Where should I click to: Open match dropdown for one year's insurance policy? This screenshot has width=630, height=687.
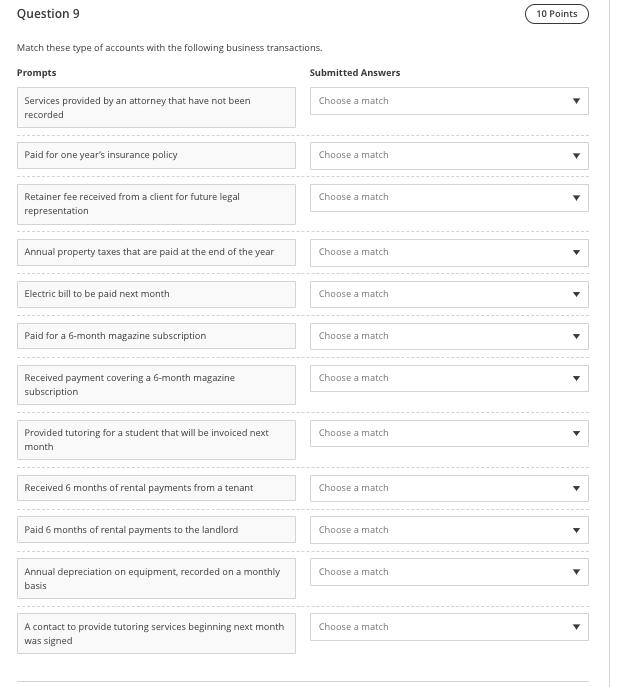(x=448, y=155)
